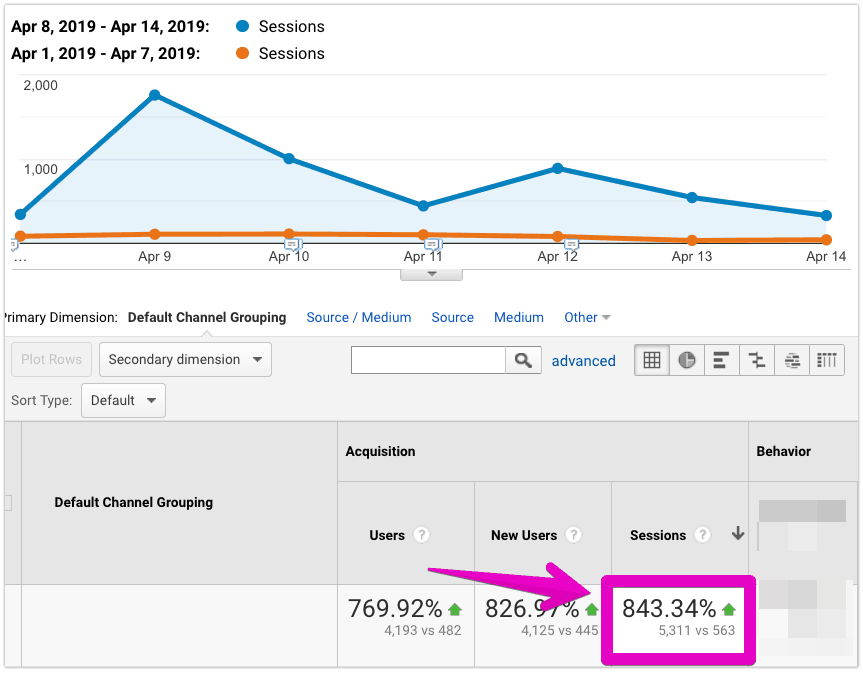The height and width of the screenshot is (674, 863).
Task: Switch to pie chart percentage view
Action: coord(686,360)
